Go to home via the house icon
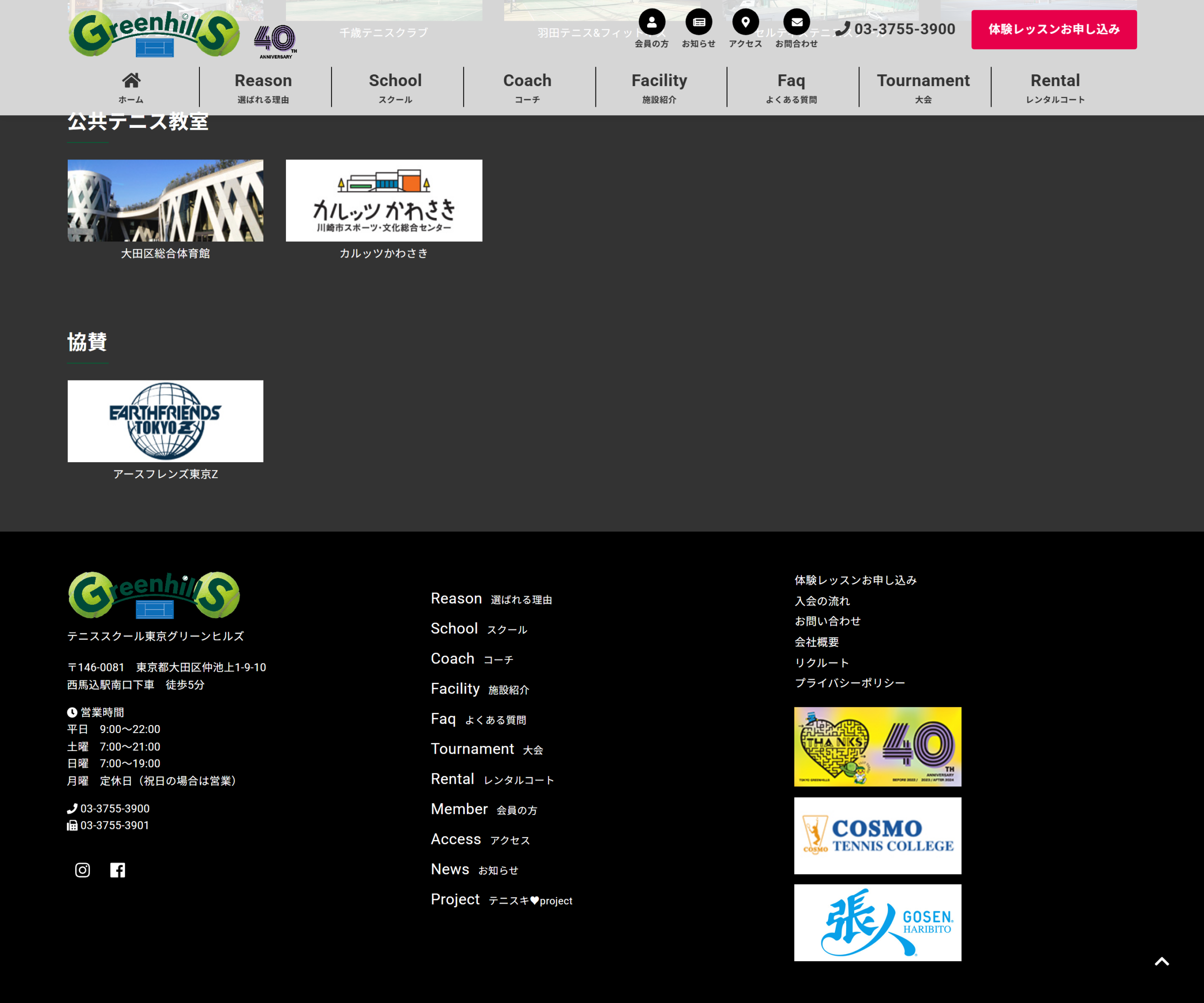Viewport: 1204px width, 1003px height. point(131,80)
